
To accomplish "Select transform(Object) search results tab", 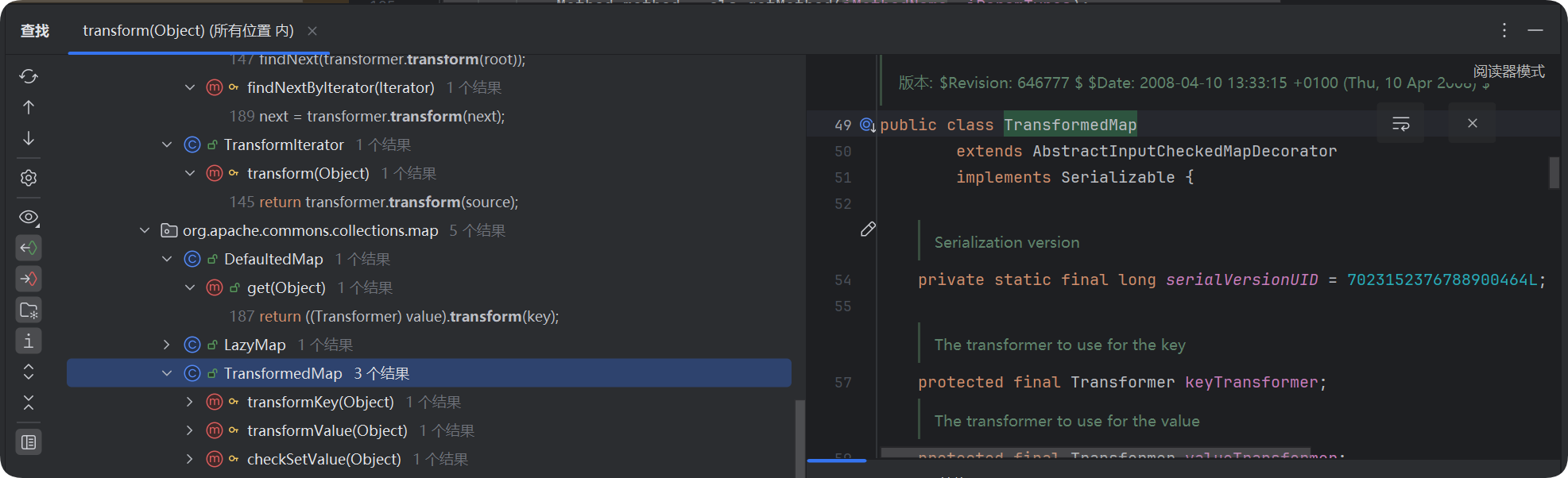I will 188,30.
